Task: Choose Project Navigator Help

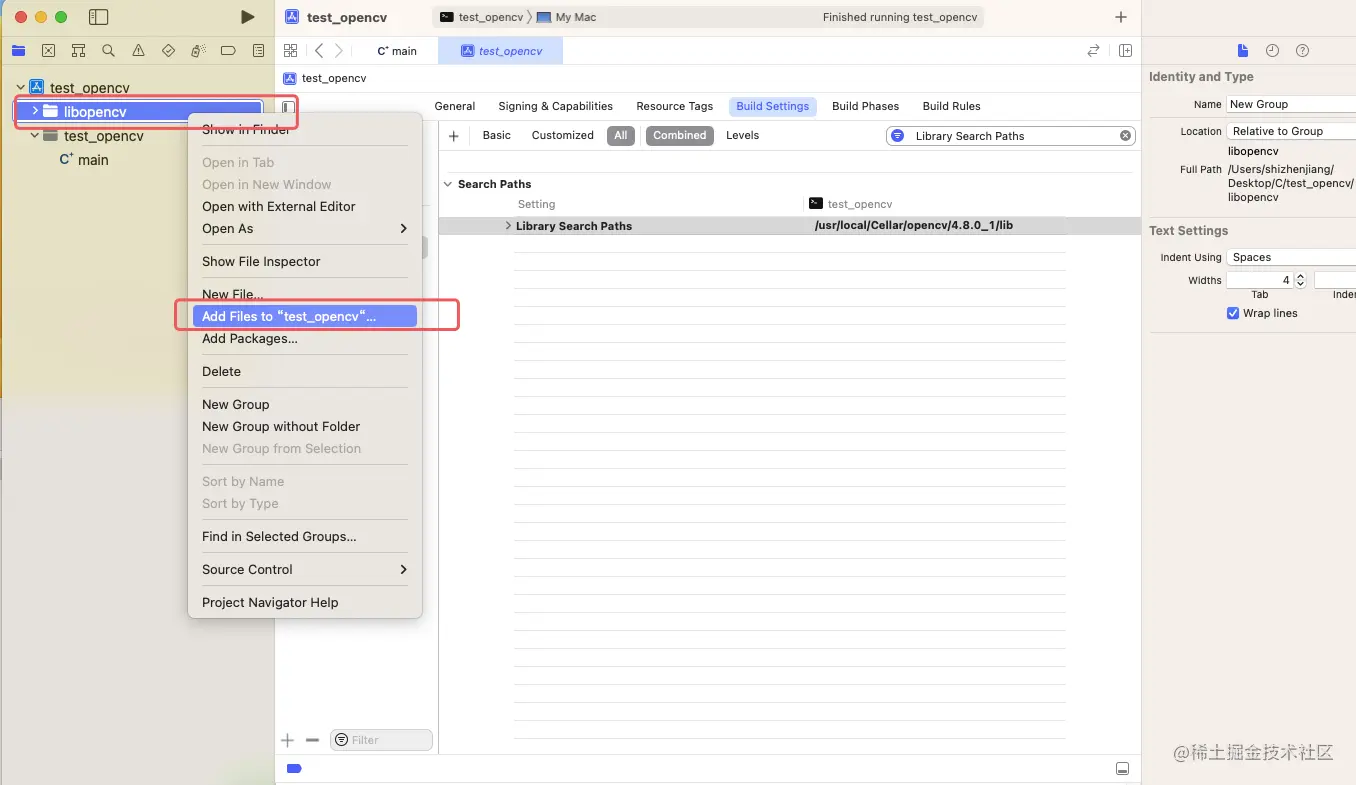Action: point(305,603)
